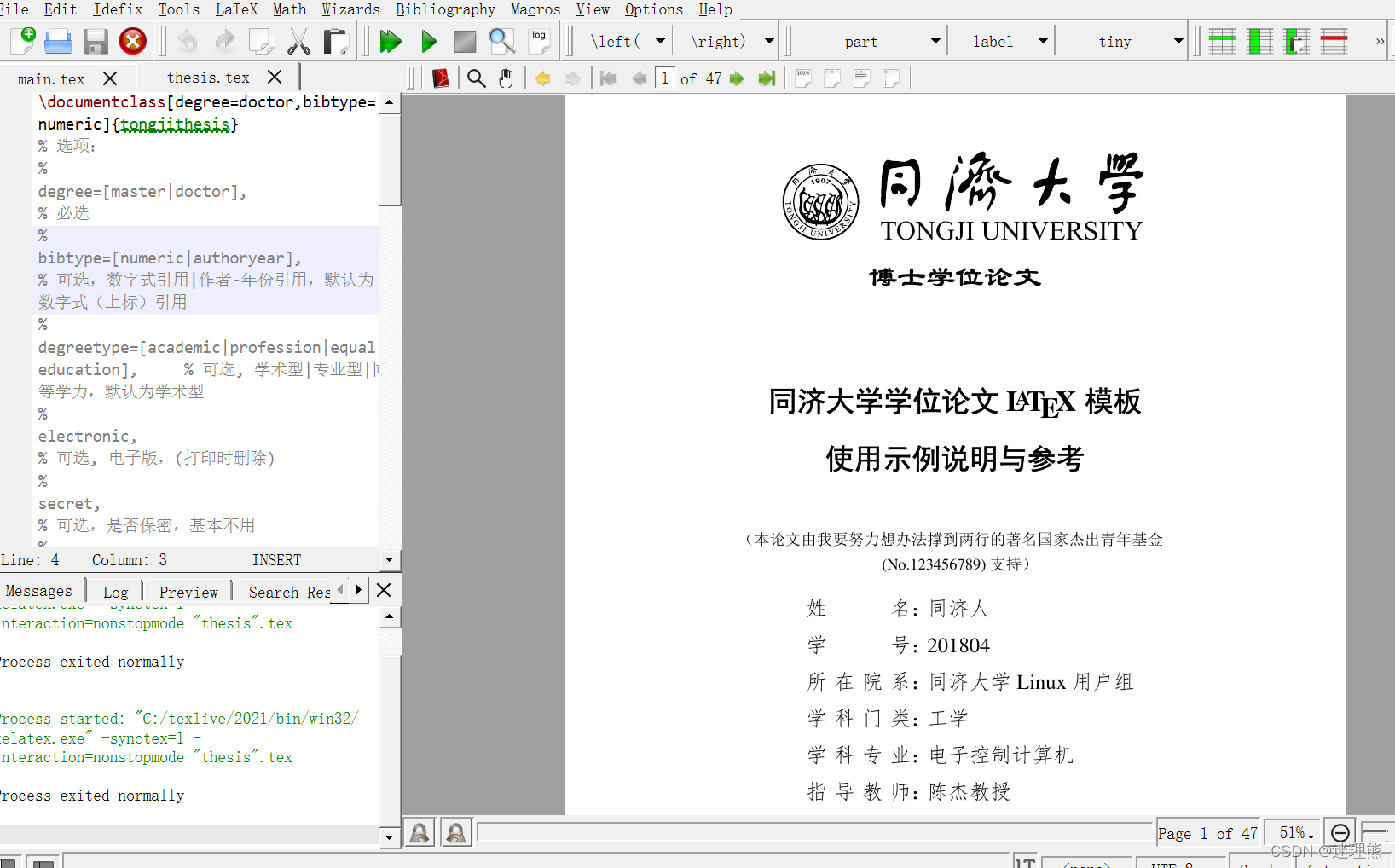Open a file with the folder icon
The width and height of the screenshot is (1395, 868).
[x=58, y=41]
